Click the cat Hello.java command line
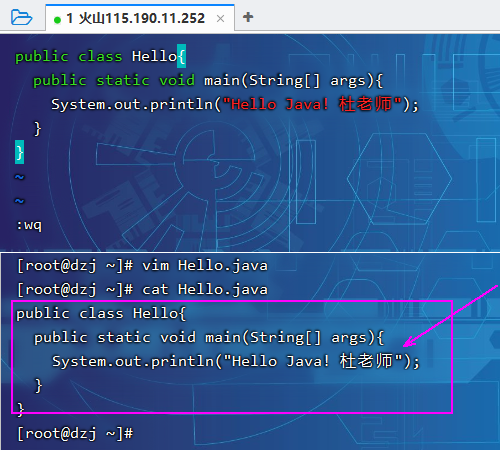 (x=142, y=290)
